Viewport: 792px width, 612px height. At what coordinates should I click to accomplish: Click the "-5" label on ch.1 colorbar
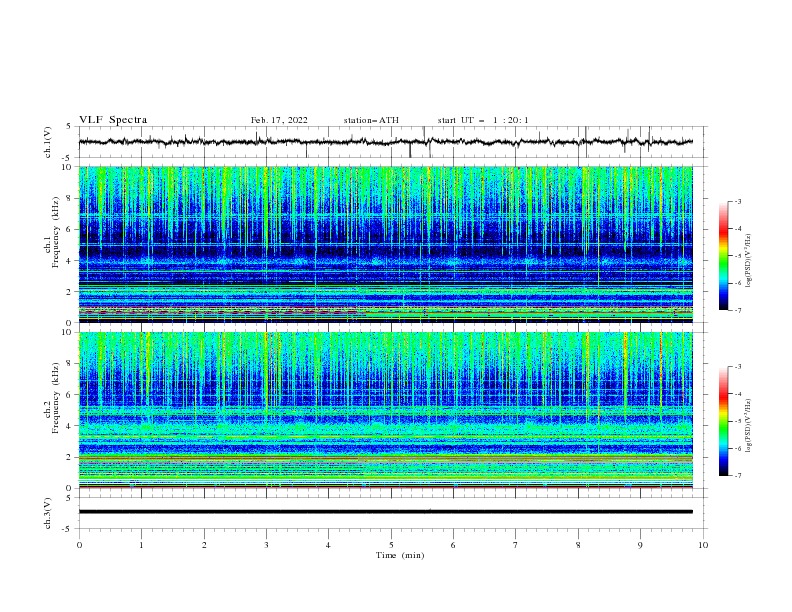737,256
